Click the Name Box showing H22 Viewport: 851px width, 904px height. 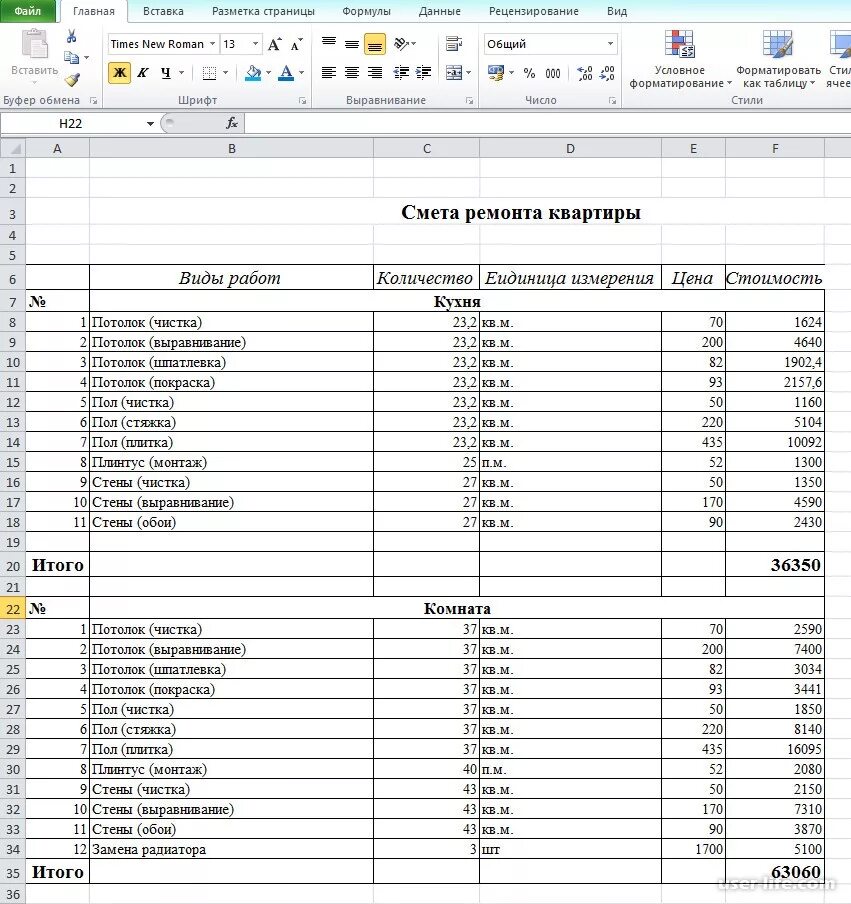tap(71, 123)
